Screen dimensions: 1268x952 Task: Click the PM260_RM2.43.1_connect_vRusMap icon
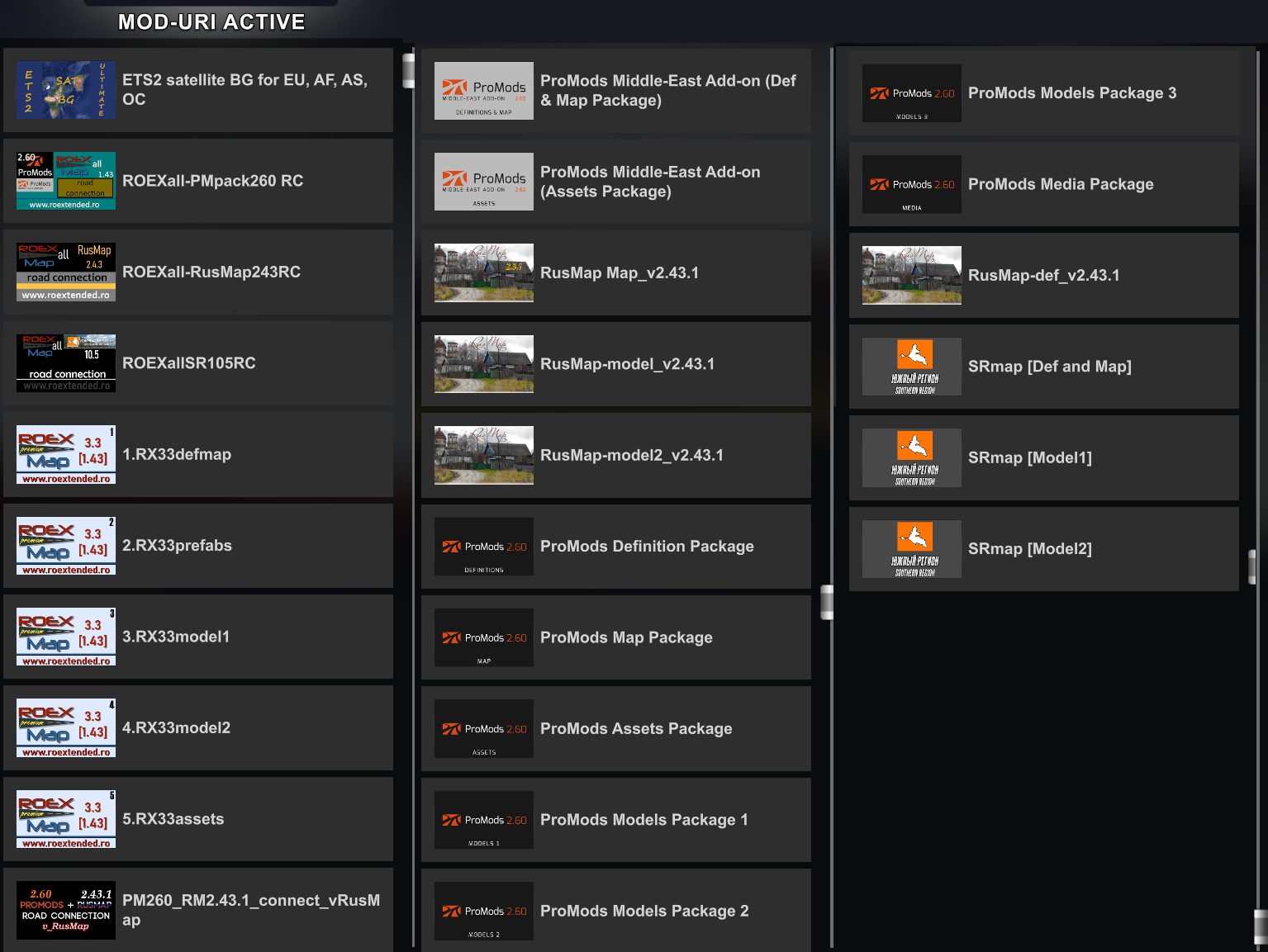point(66,910)
